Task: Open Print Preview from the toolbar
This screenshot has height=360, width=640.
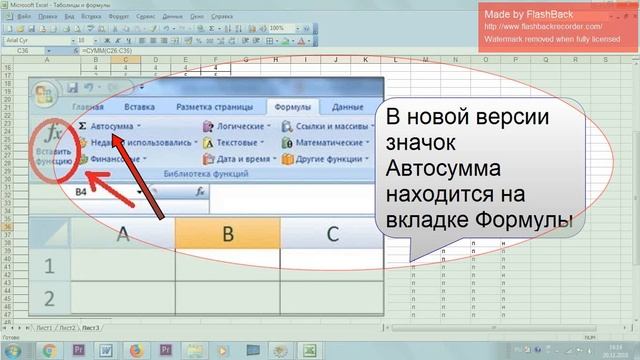Action: [77, 29]
